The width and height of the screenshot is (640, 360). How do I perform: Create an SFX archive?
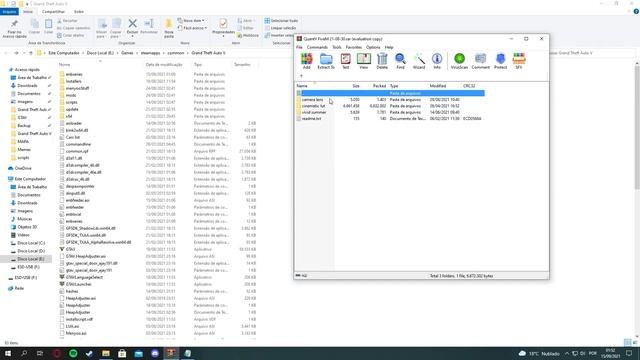[519, 61]
